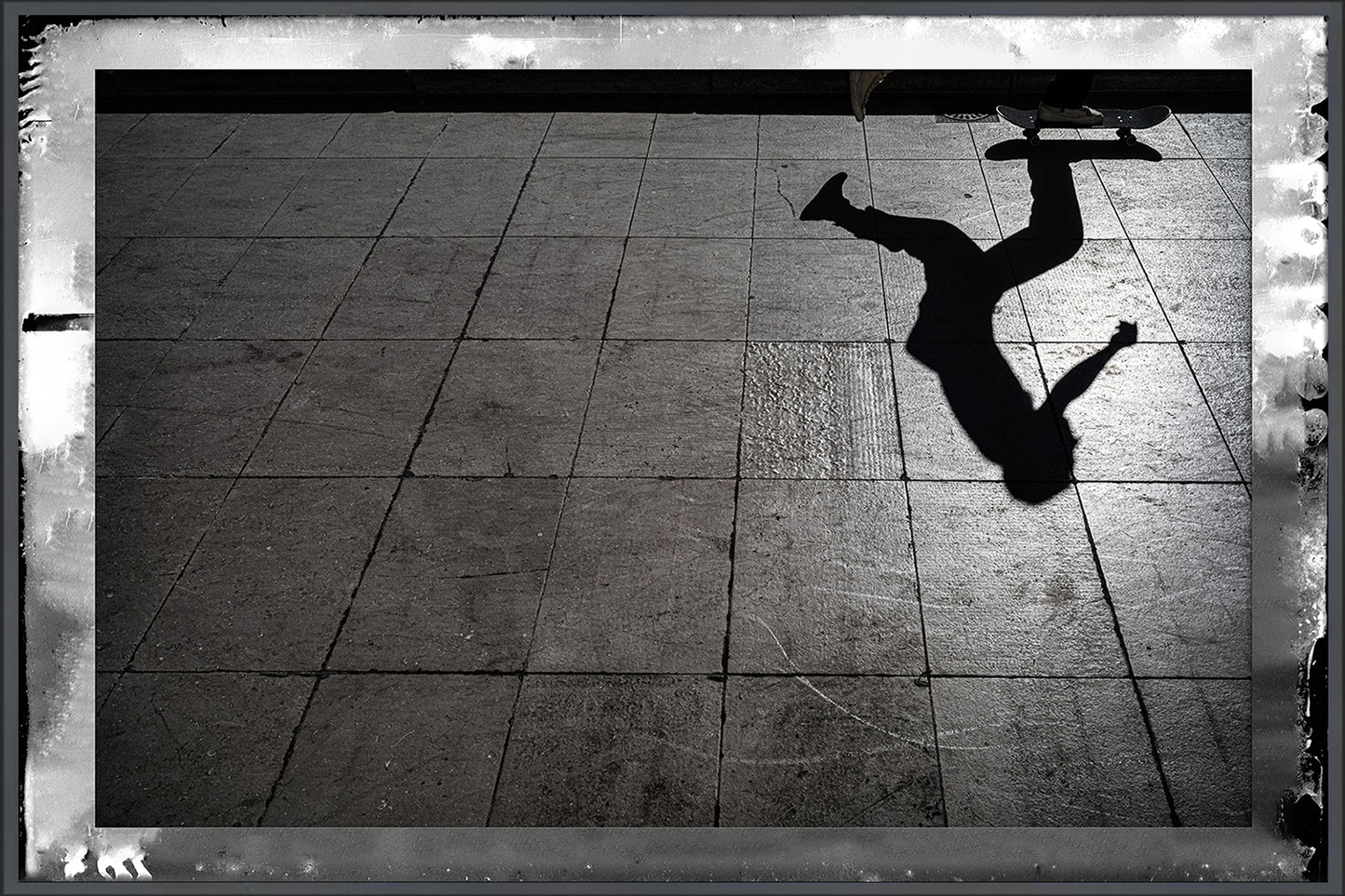Click the crack in the tile beside the shadow foot
This screenshot has width=1345, height=896.
[782, 191]
